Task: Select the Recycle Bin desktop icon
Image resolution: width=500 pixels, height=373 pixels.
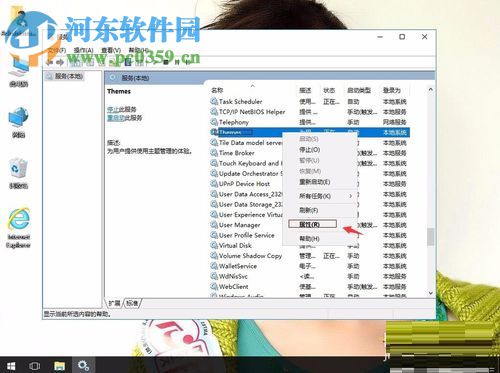Action: pos(19,174)
